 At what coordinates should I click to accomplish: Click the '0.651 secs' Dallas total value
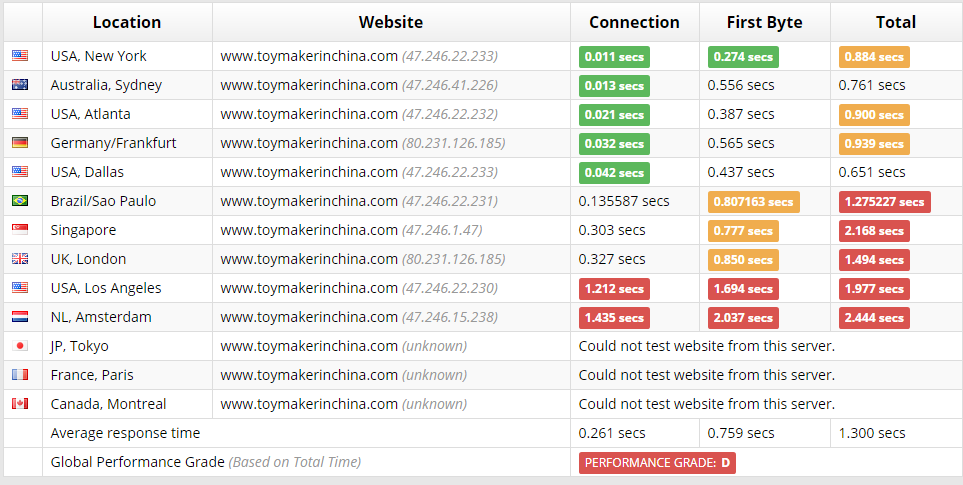pyautogui.click(x=871, y=172)
